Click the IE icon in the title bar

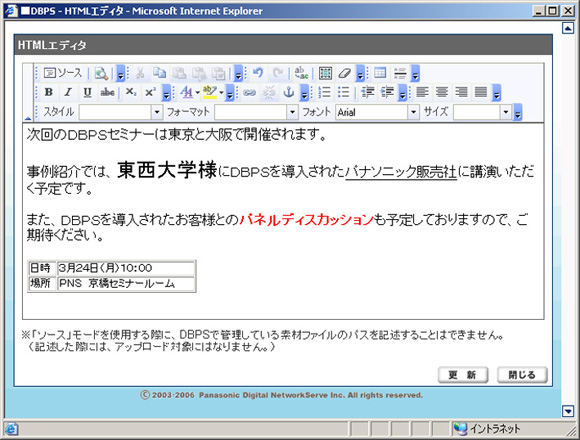click(x=11, y=11)
